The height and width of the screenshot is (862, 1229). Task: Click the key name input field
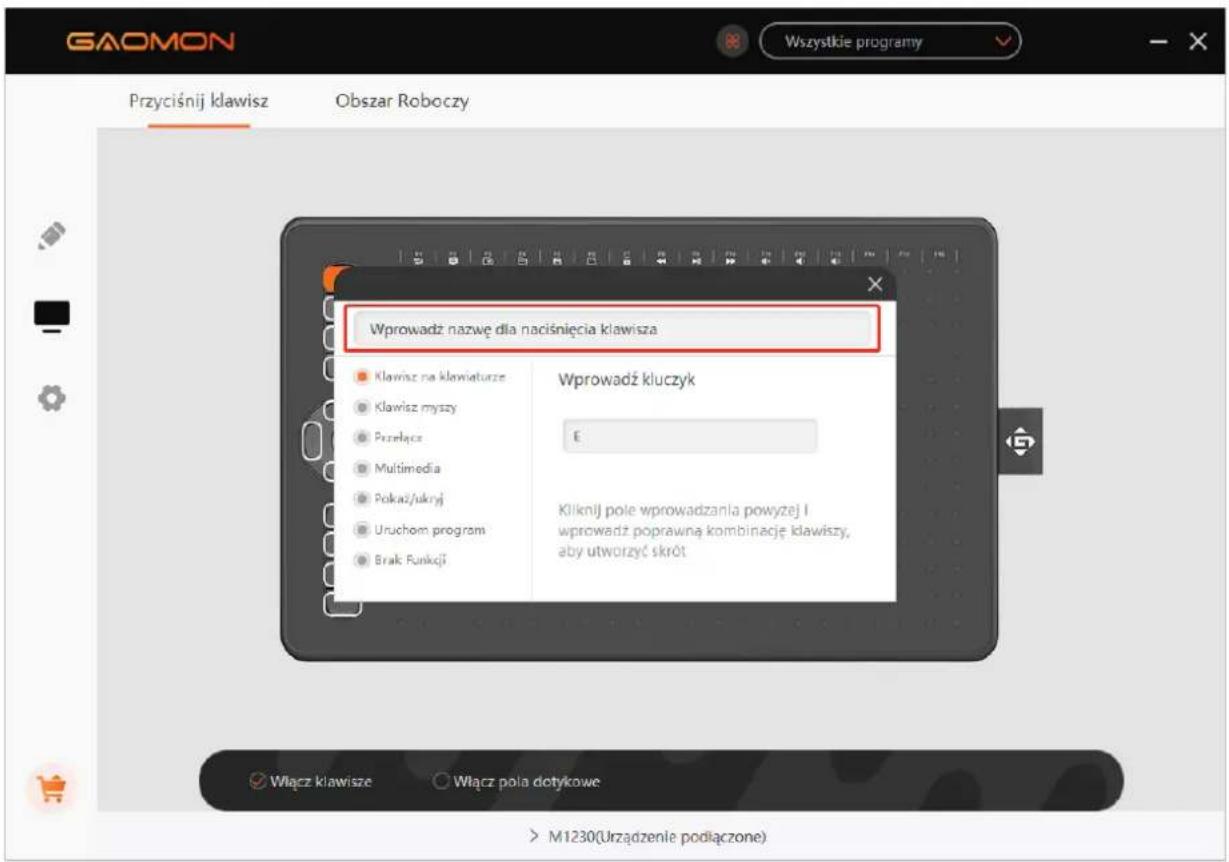614,329
